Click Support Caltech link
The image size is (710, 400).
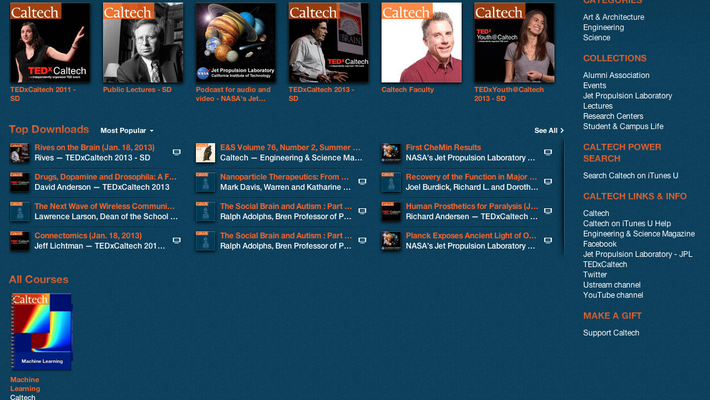click(611, 333)
